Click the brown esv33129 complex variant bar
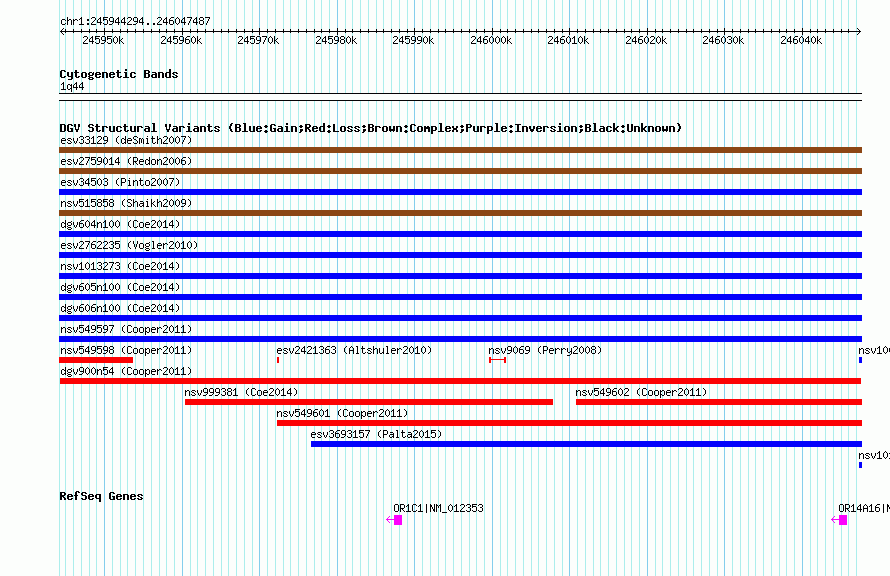890x576 pixels. (460, 150)
